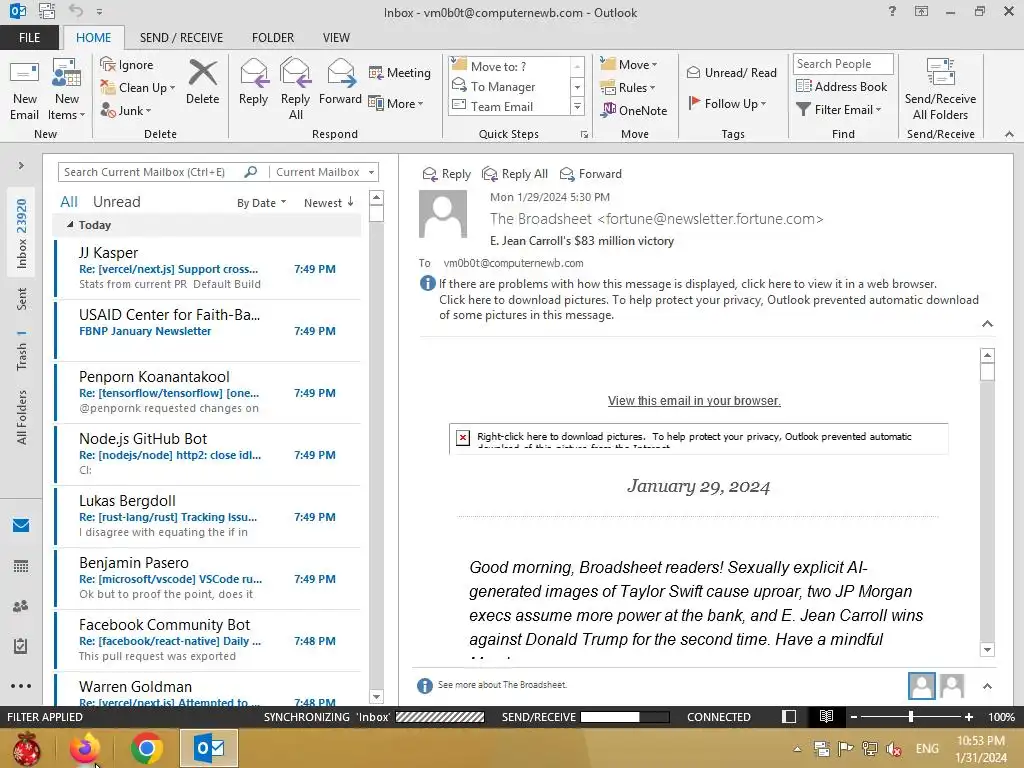Click the Search Current Mailbox field
Screen dimensions: 1024x768
click(x=150, y=172)
